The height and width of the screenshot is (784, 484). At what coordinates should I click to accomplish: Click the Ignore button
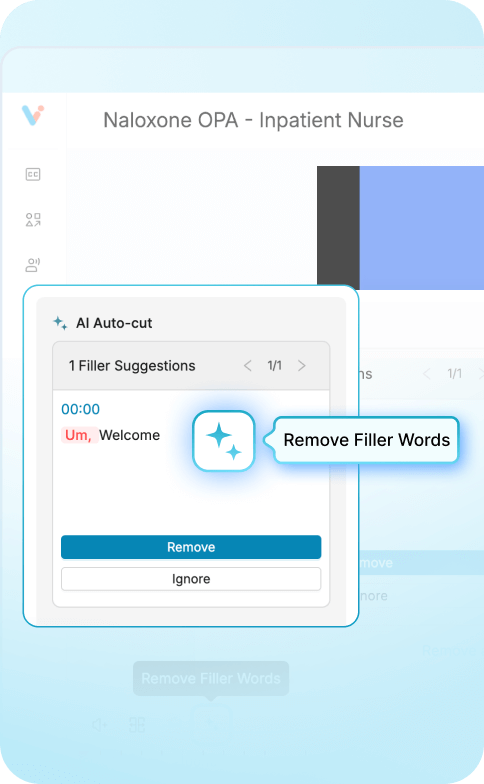click(x=191, y=579)
